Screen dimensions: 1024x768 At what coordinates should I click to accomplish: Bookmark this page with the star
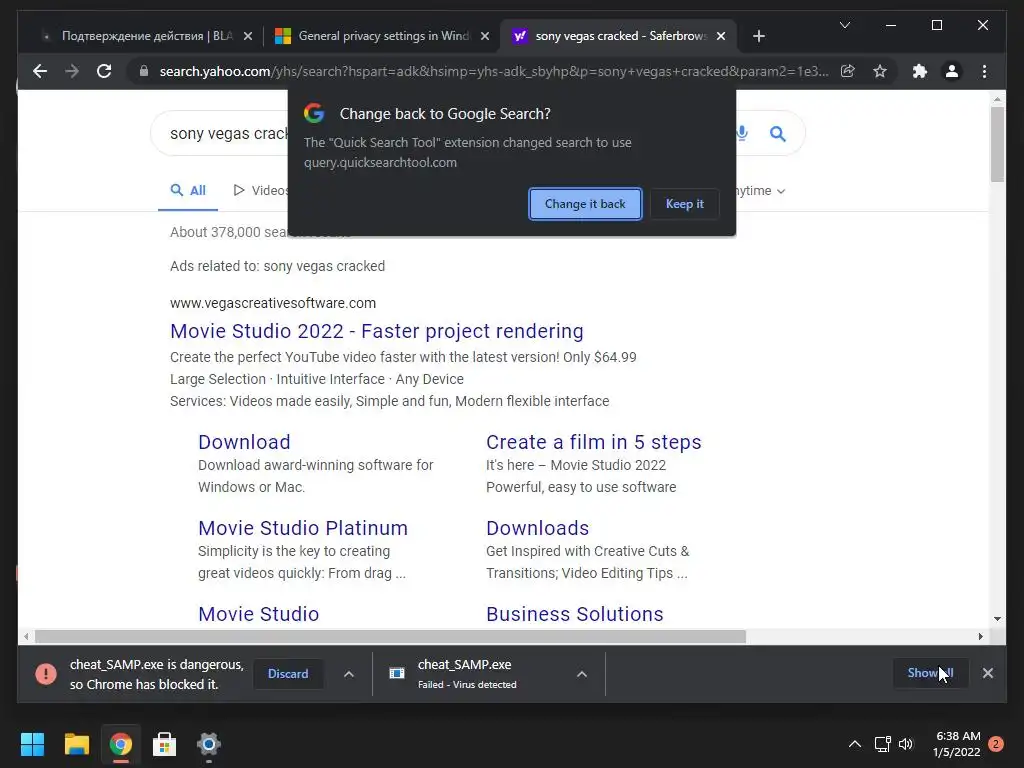pyautogui.click(x=880, y=71)
